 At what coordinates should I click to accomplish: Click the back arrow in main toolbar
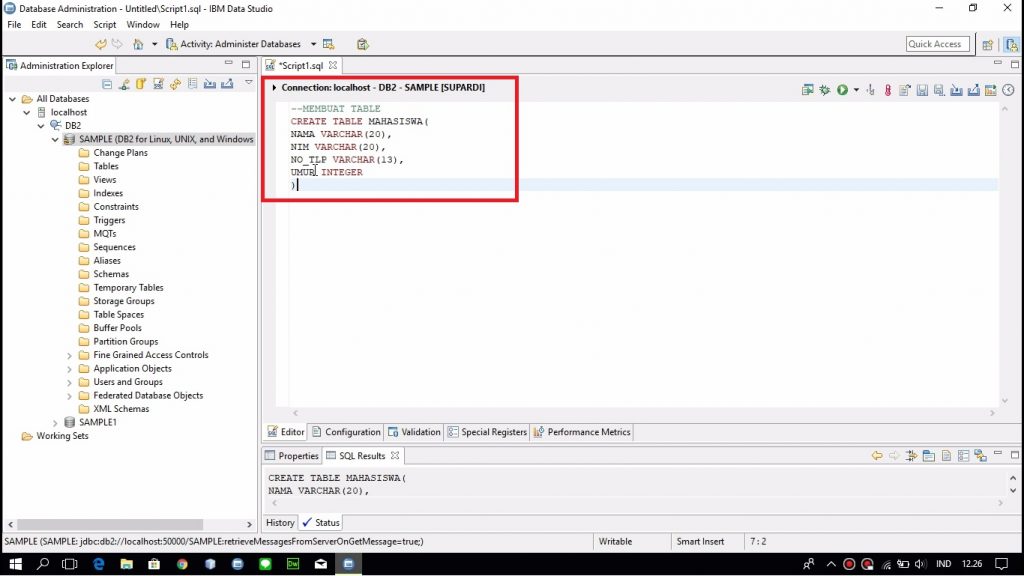(101, 44)
